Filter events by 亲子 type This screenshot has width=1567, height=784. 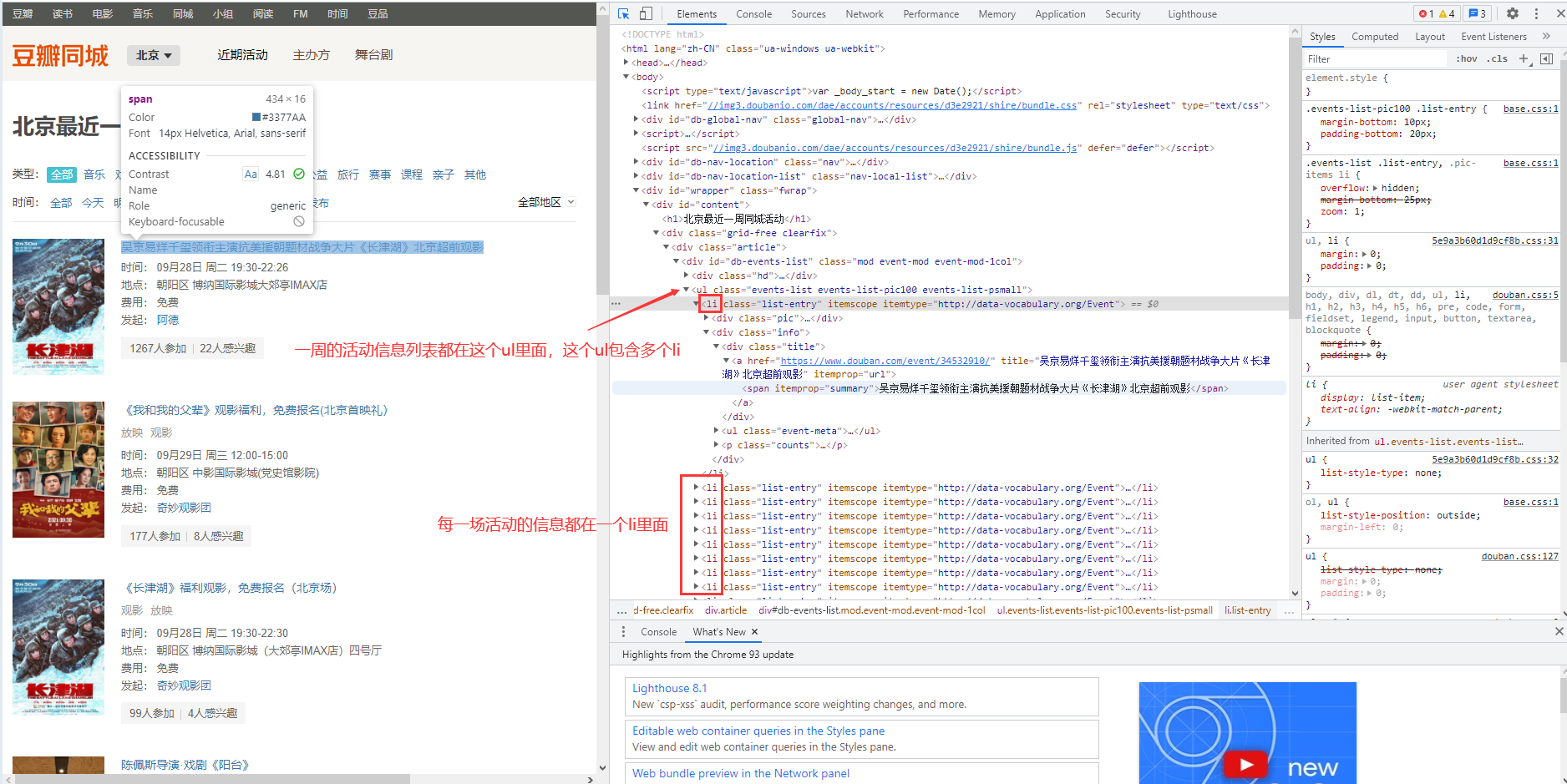tap(444, 175)
